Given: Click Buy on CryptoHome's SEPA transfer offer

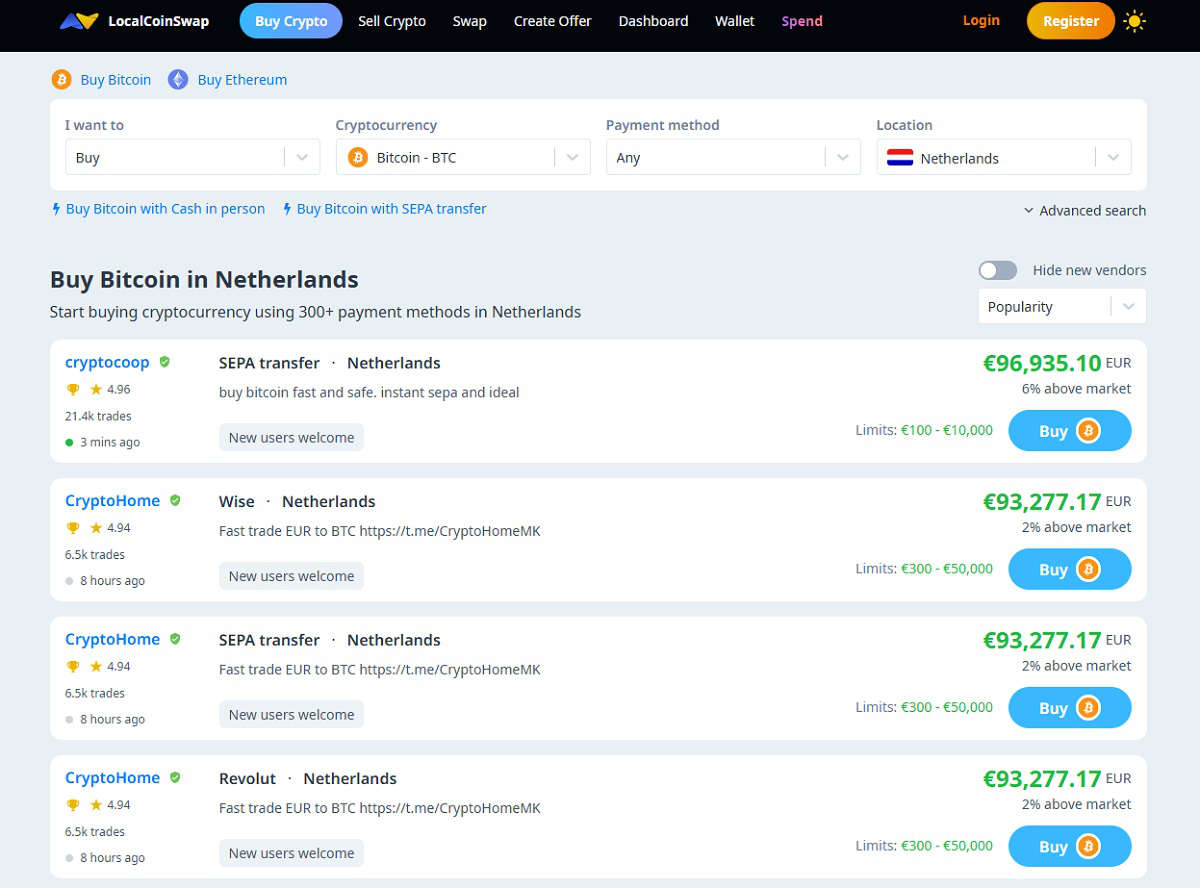Looking at the screenshot, I should point(1070,708).
